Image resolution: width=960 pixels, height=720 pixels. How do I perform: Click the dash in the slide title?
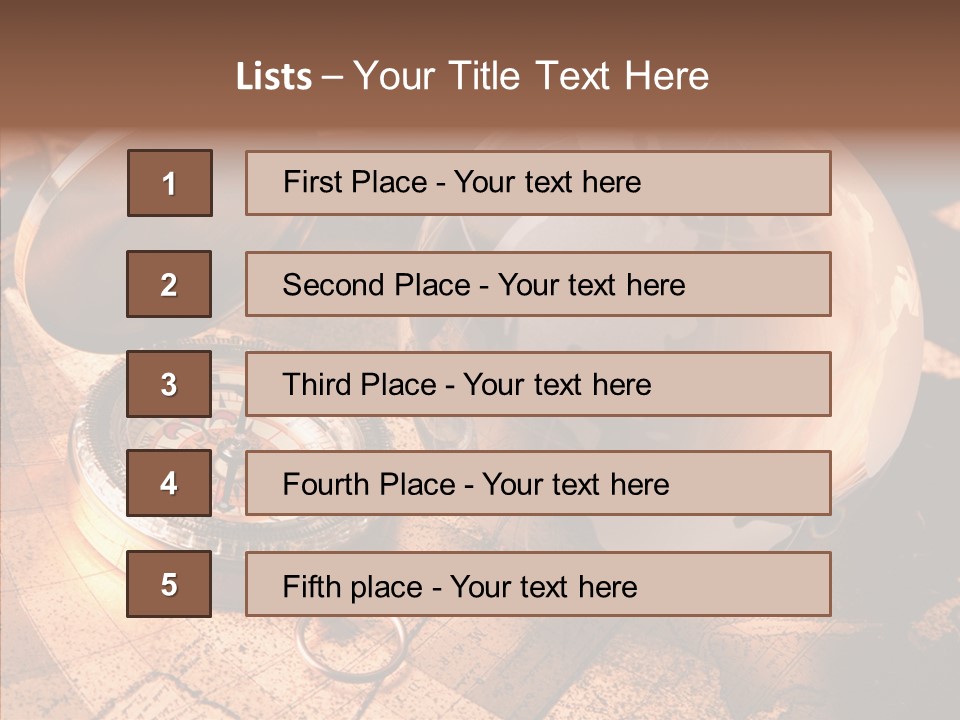pos(332,77)
